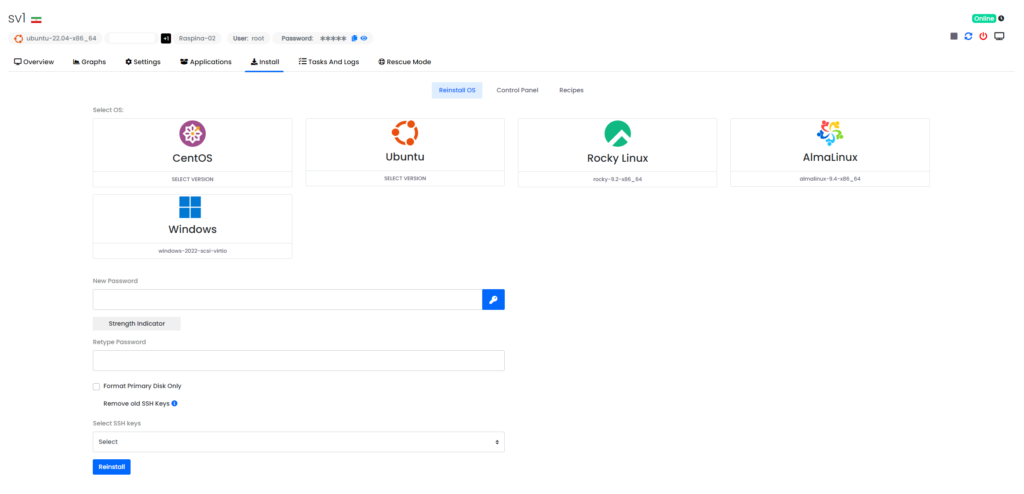Generate a password with the key icon
The image size is (1024, 494).
[x=493, y=300]
